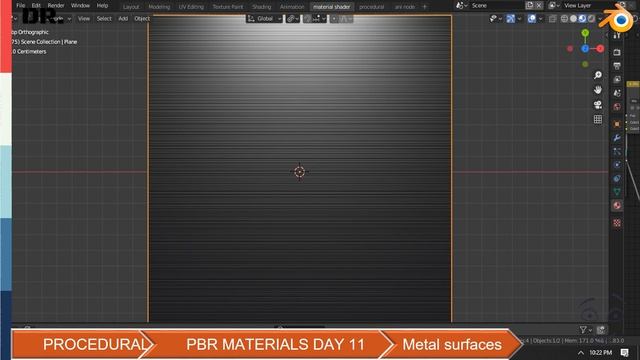Switch to the Layout workspace tab

point(131,7)
